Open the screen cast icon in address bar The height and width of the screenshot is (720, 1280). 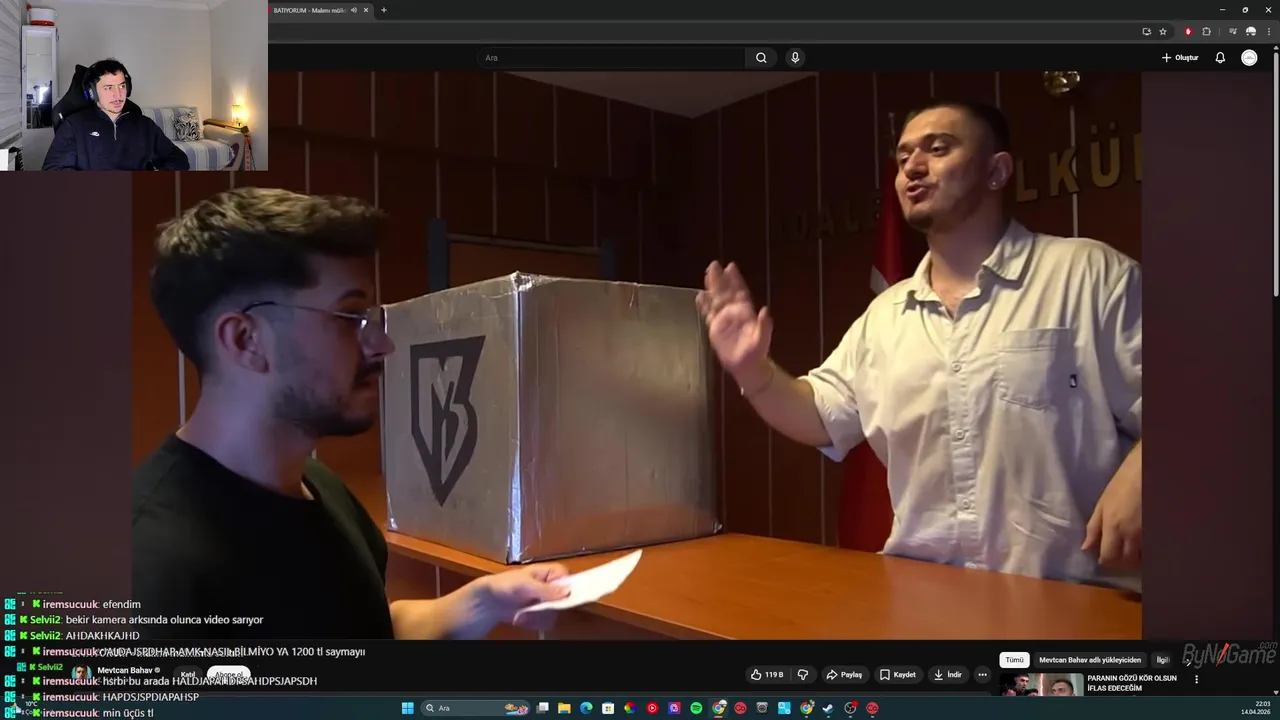tap(1146, 31)
